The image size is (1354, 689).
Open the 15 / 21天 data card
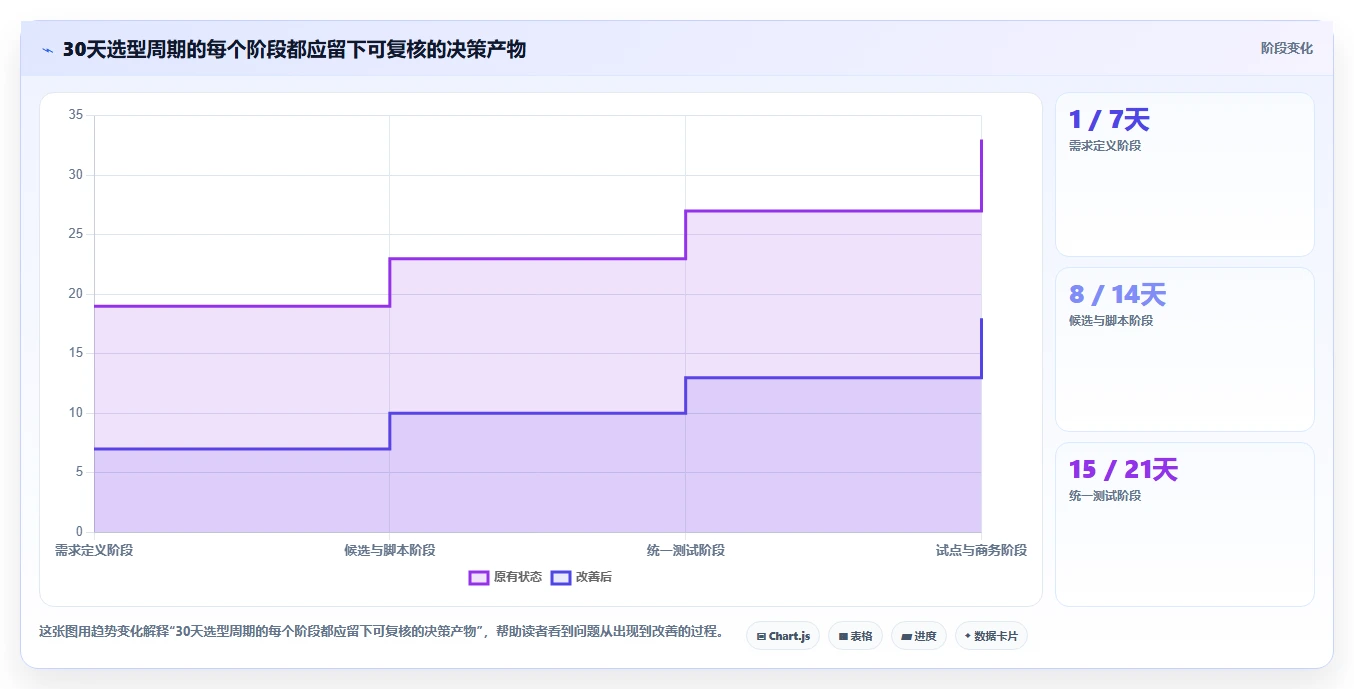[x=1185, y=525]
